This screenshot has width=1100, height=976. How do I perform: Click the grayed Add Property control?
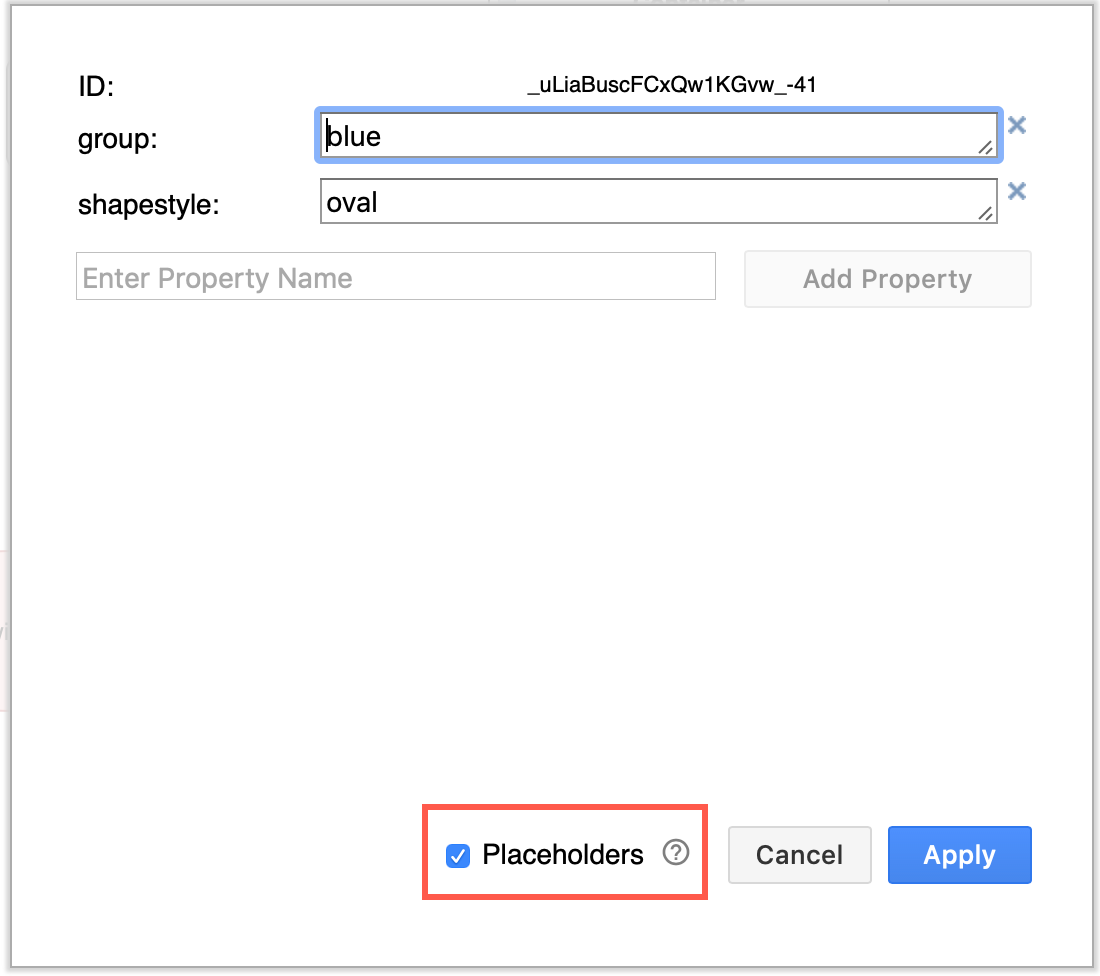(x=887, y=278)
